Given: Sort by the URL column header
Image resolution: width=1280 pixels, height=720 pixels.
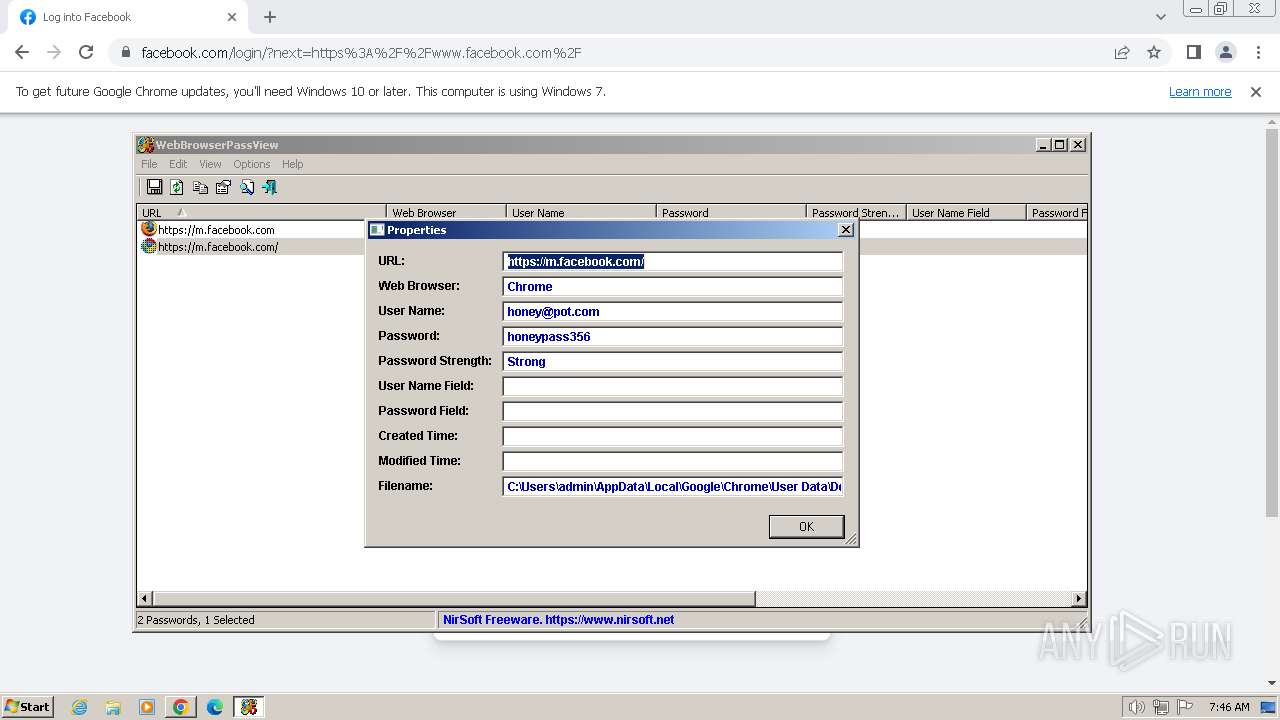Looking at the screenshot, I should [261, 212].
